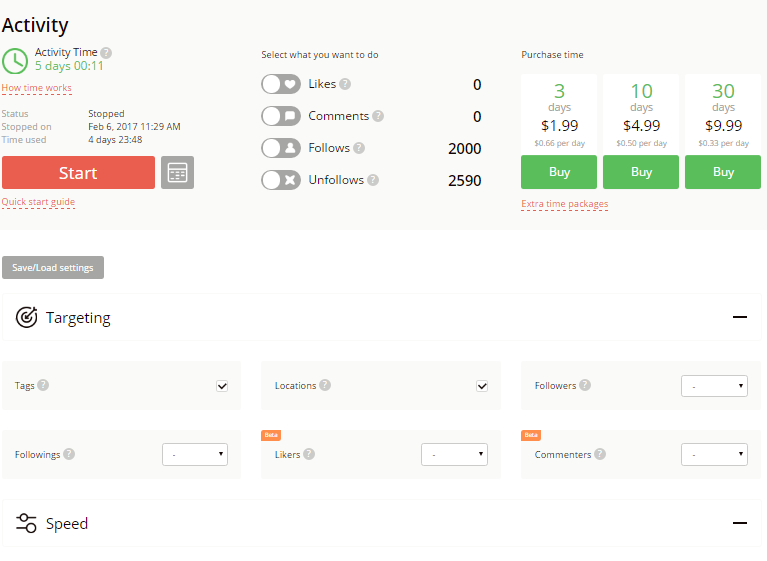Open the Followers dropdown

[x=714, y=386]
